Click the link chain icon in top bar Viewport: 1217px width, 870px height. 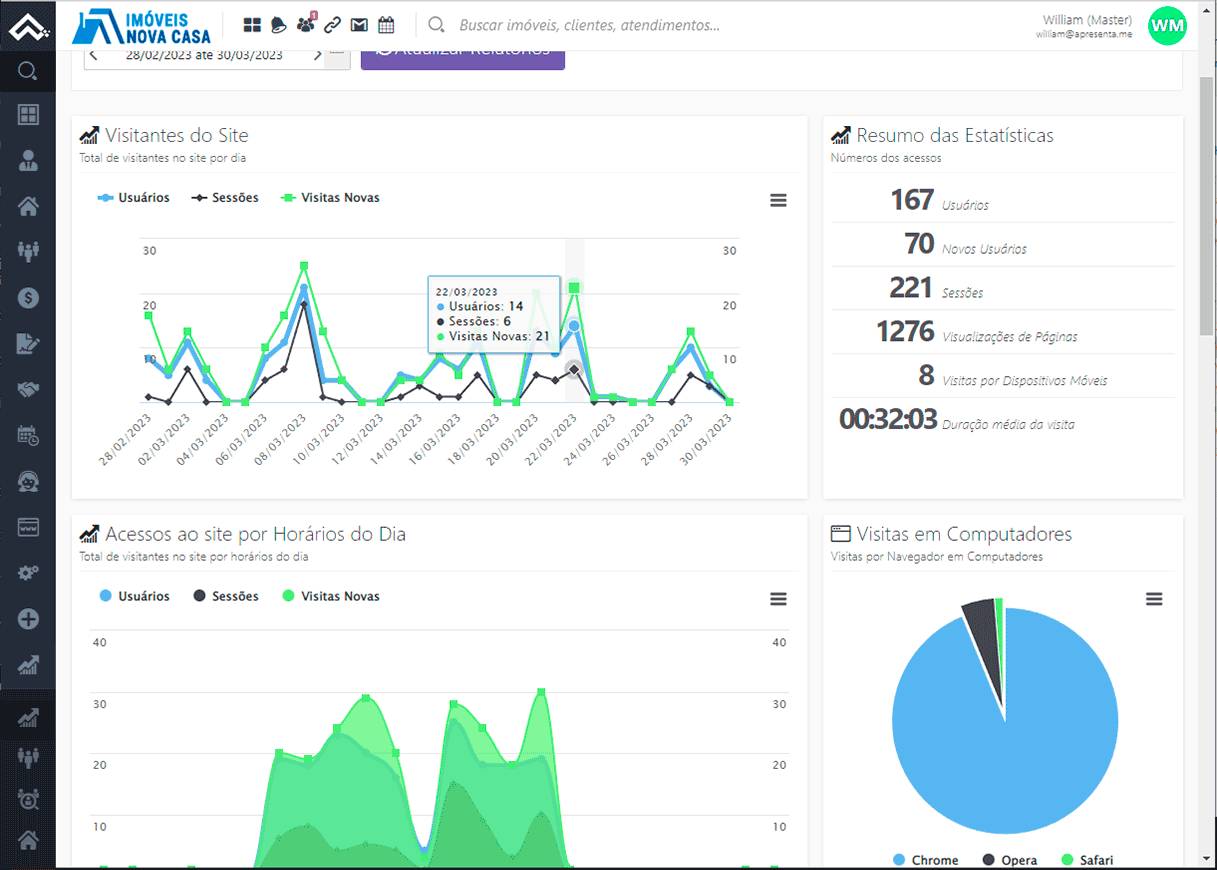pos(332,25)
